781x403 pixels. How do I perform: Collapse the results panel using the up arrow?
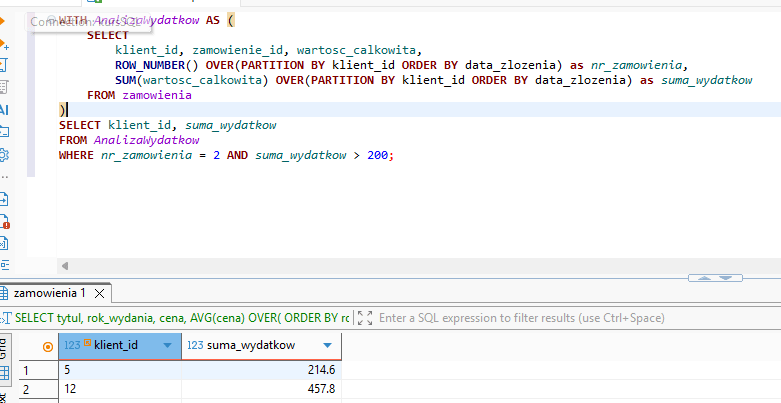[x=703, y=278]
